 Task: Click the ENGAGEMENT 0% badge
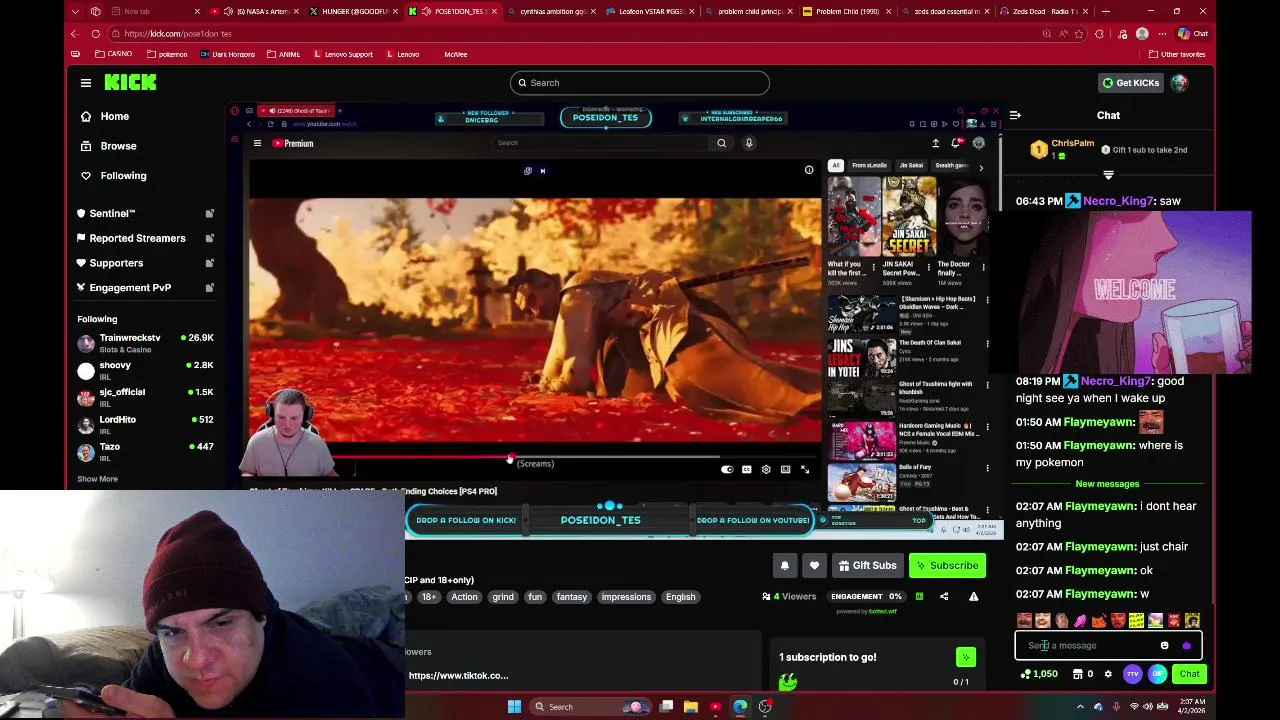[866, 597]
